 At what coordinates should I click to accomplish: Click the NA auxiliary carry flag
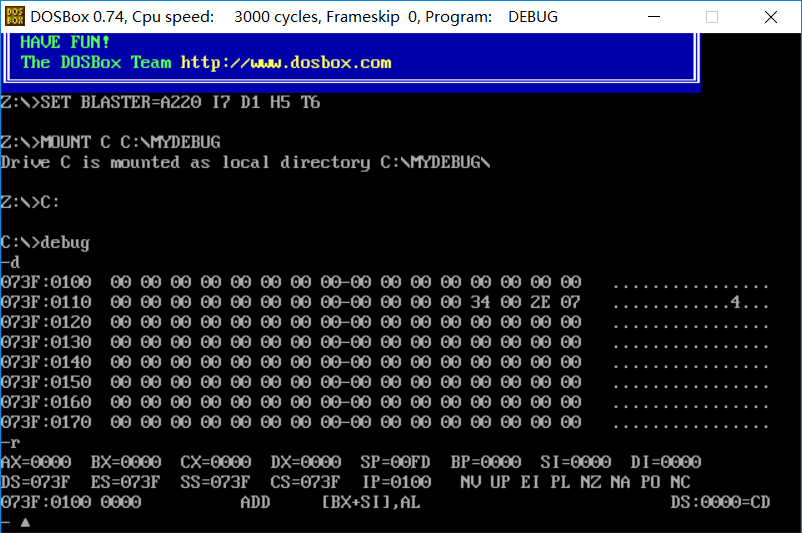pos(620,482)
